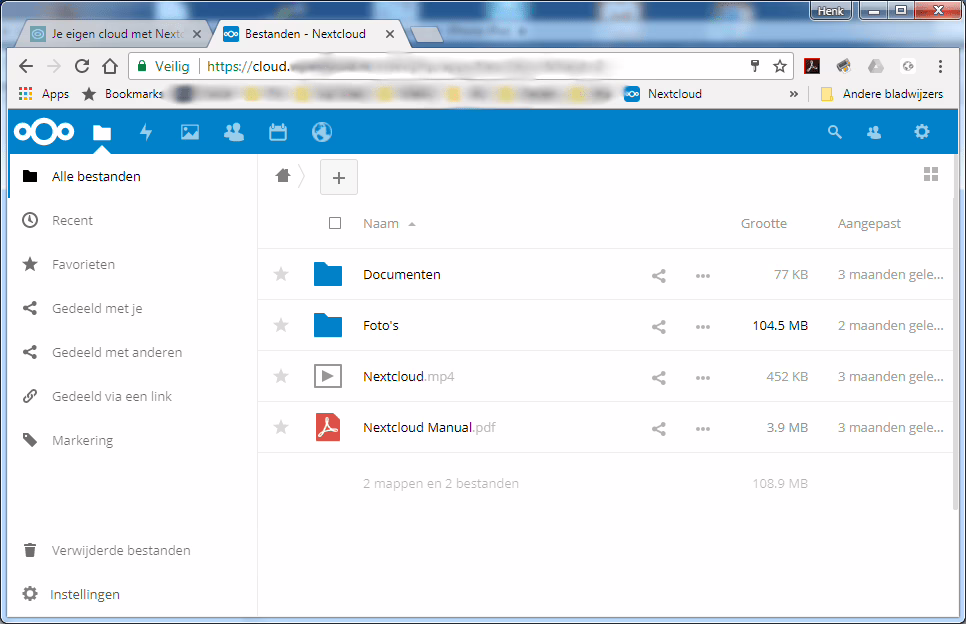Open the Contacts app in top bar
966x624 pixels.
click(233, 131)
